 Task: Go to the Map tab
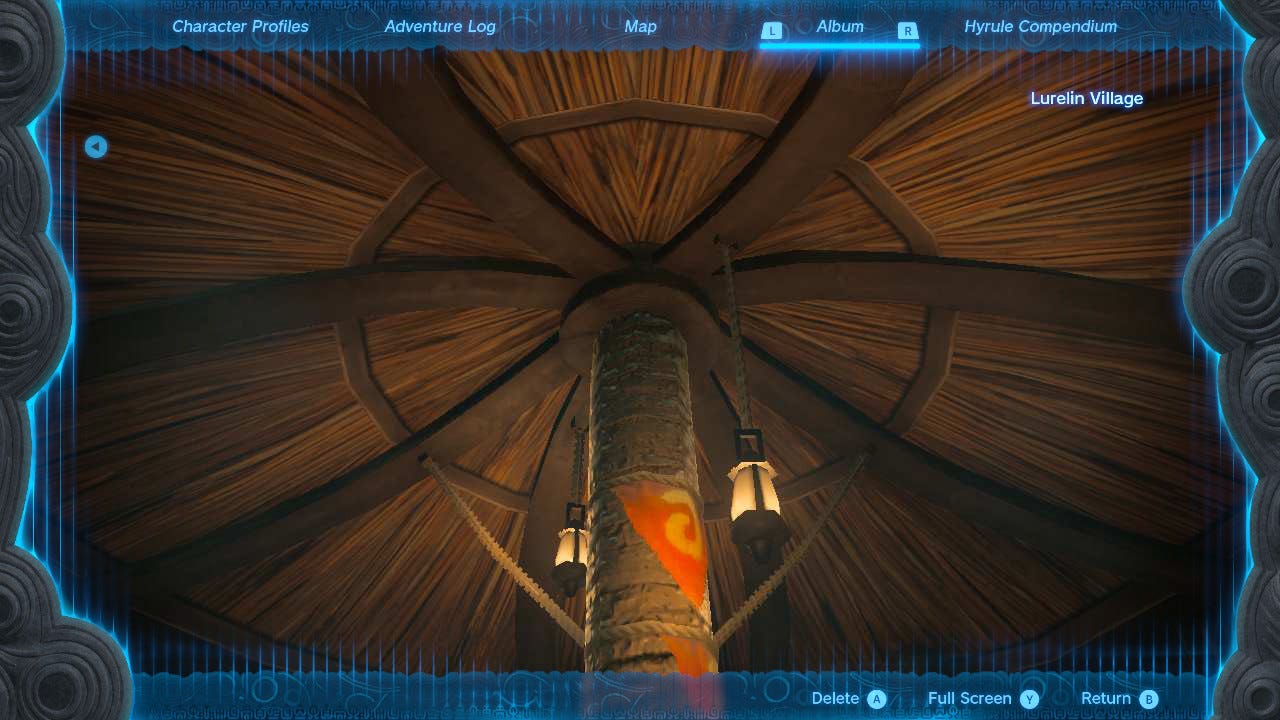(x=640, y=27)
